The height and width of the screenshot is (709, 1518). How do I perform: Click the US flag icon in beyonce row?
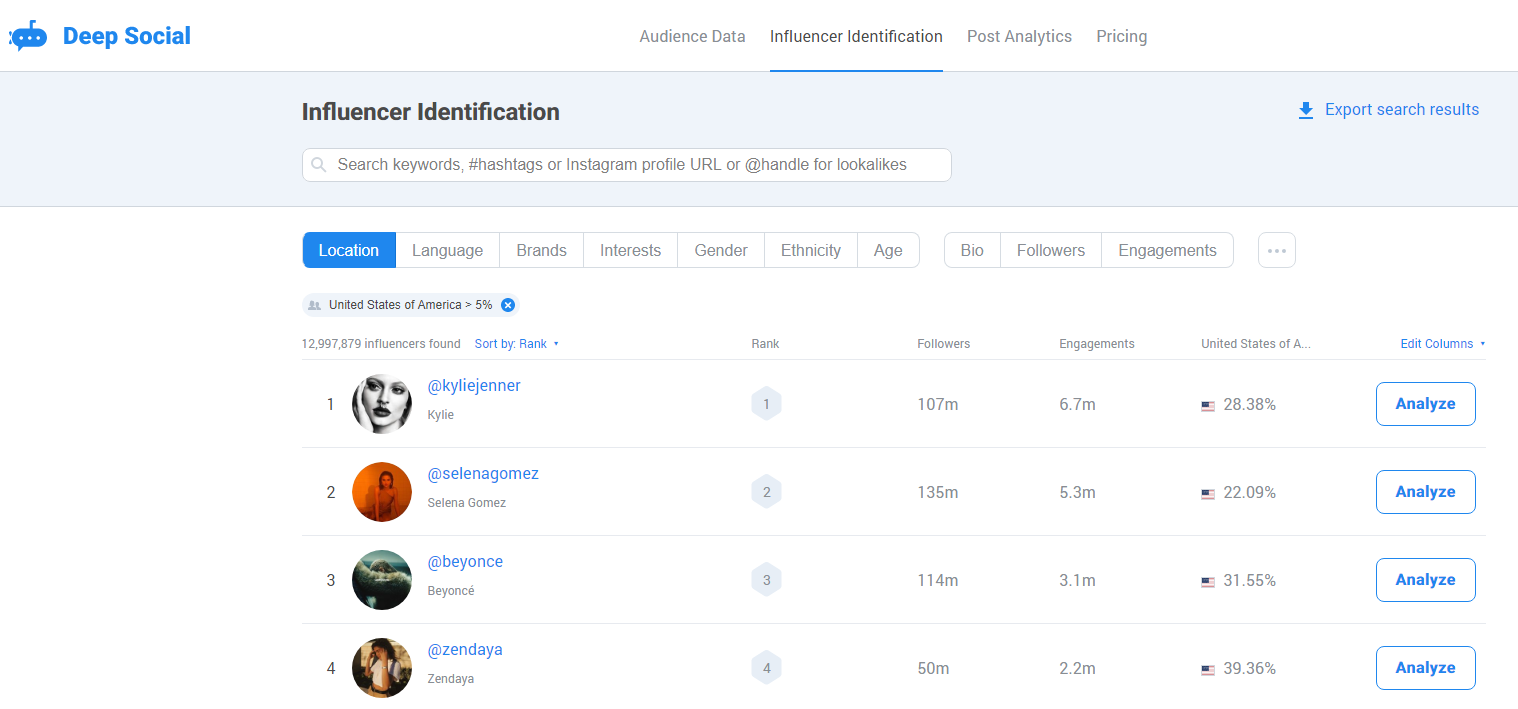(x=1208, y=582)
